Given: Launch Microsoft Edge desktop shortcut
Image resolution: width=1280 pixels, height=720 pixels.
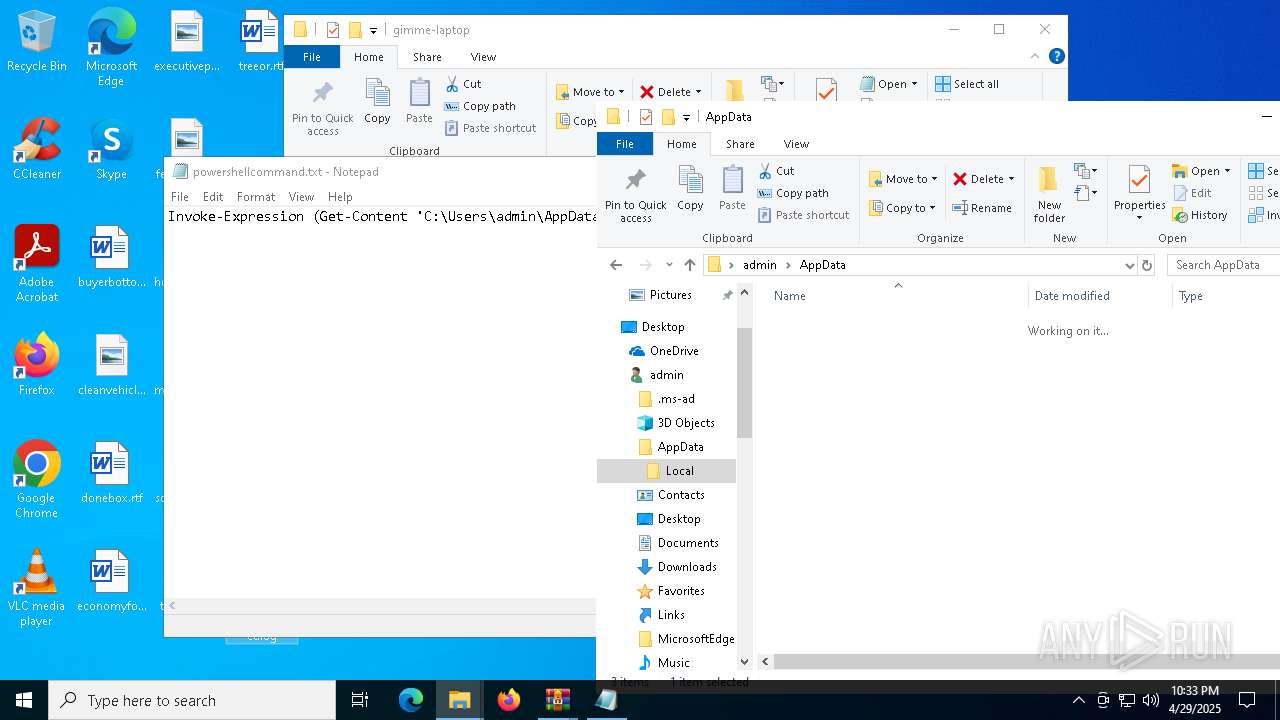Looking at the screenshot, I should pos(111,48).
